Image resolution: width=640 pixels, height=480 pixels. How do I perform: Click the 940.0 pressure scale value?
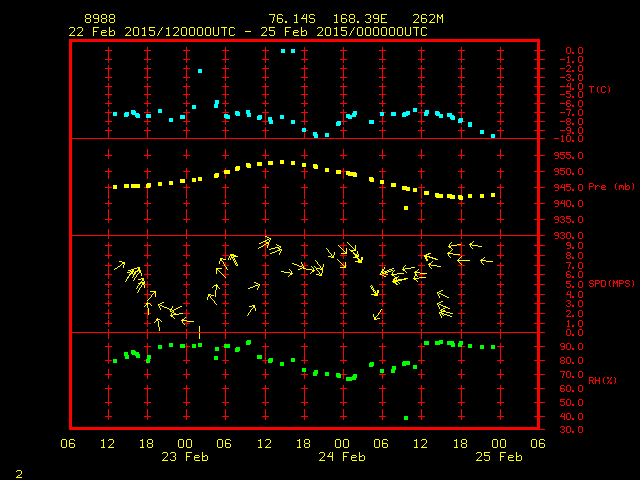(x=569, y=203)
